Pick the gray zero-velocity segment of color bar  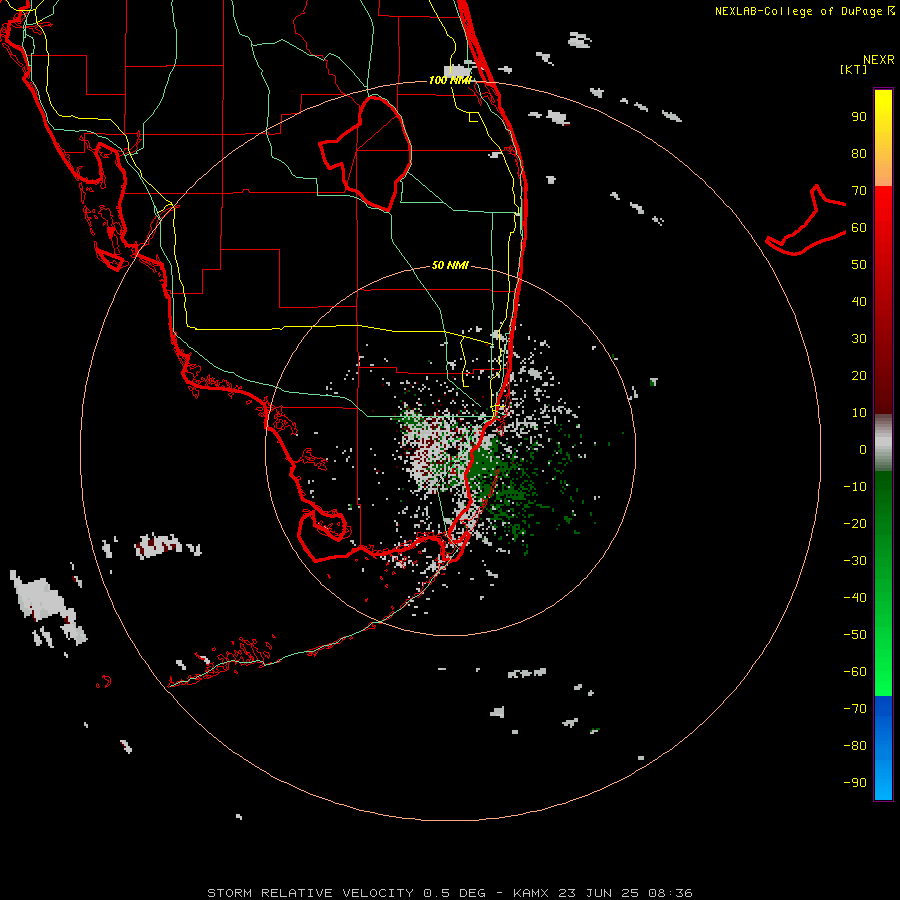tap(883, 443)
